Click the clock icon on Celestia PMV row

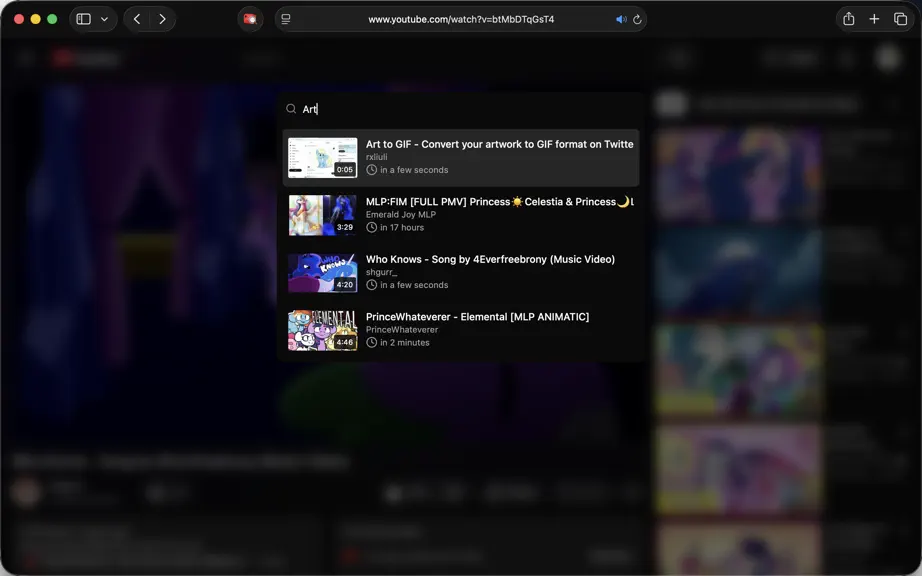372,227
